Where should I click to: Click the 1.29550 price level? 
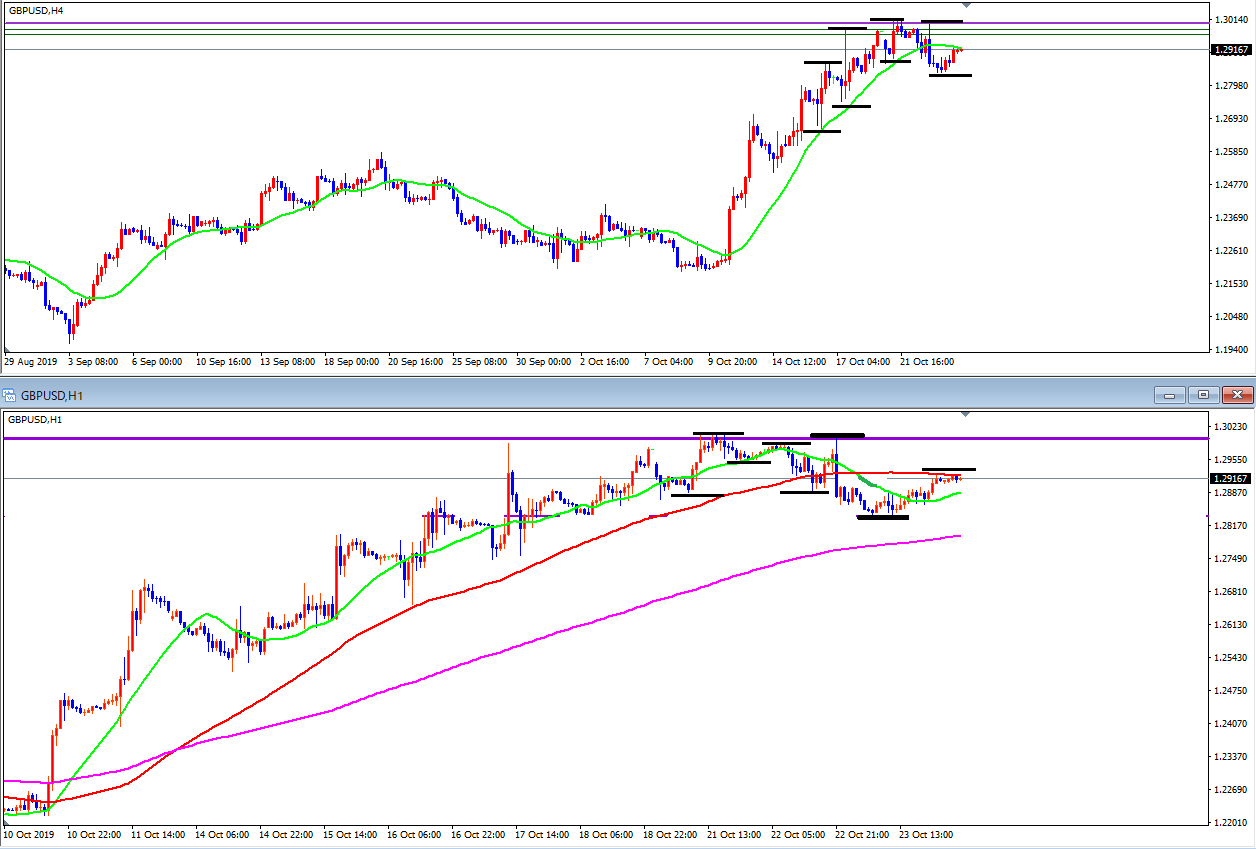point(1230,460)
